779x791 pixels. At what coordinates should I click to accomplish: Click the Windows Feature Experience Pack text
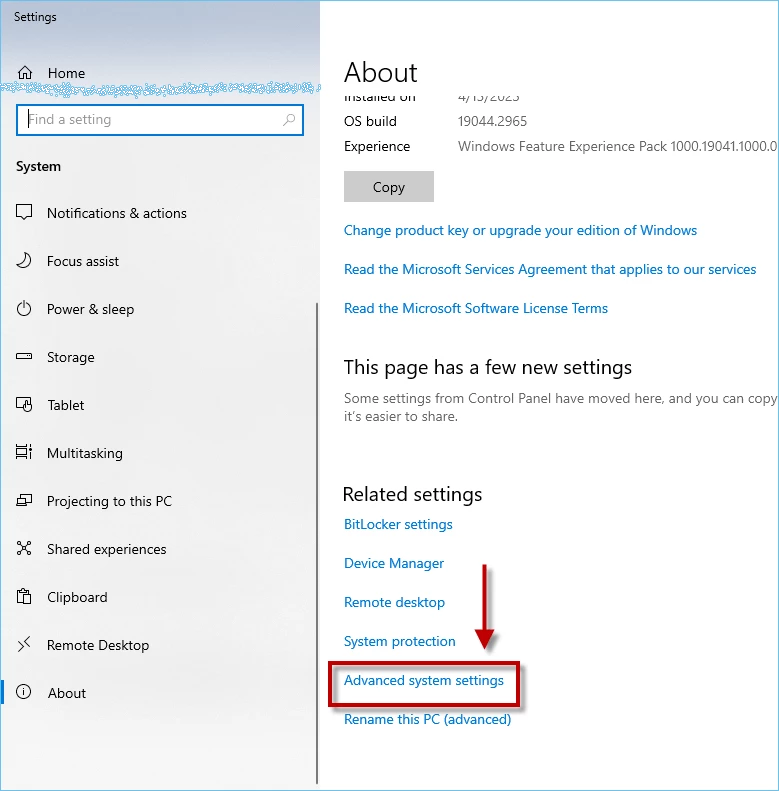point(617,146)
